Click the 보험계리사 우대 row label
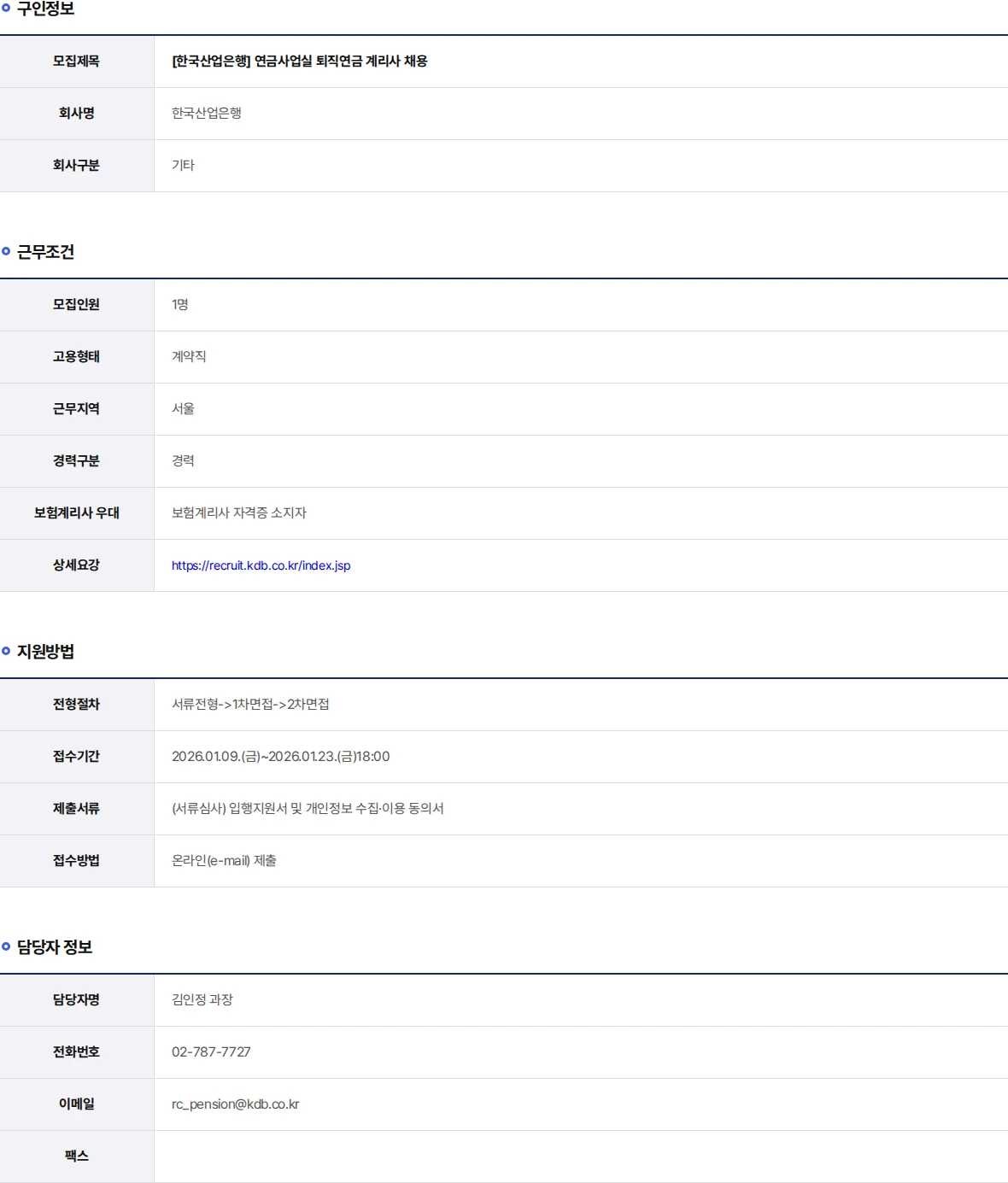 pos(77,513)
